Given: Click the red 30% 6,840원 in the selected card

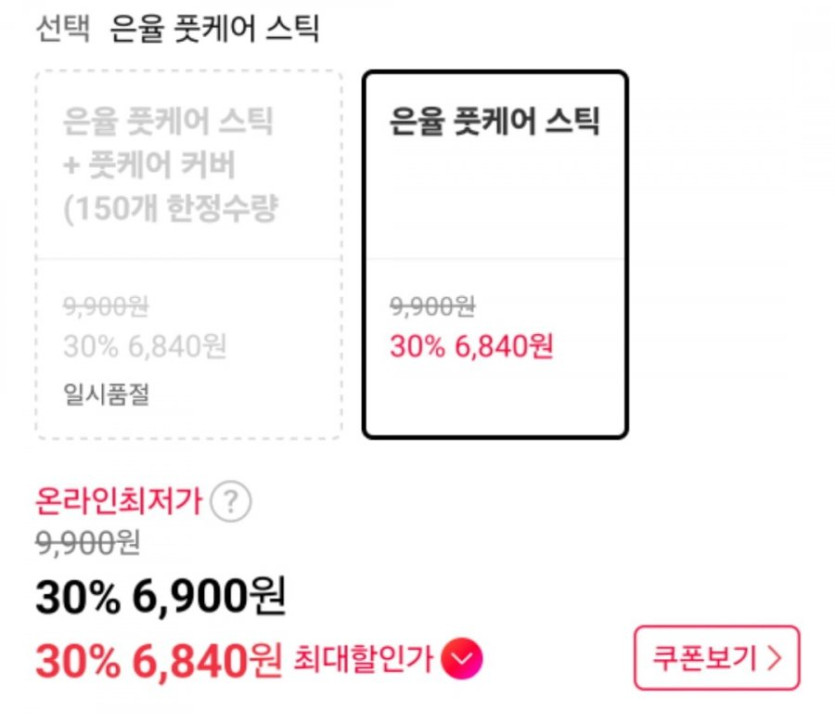Looking at the screenshot, I should click(x=471, y=346).
